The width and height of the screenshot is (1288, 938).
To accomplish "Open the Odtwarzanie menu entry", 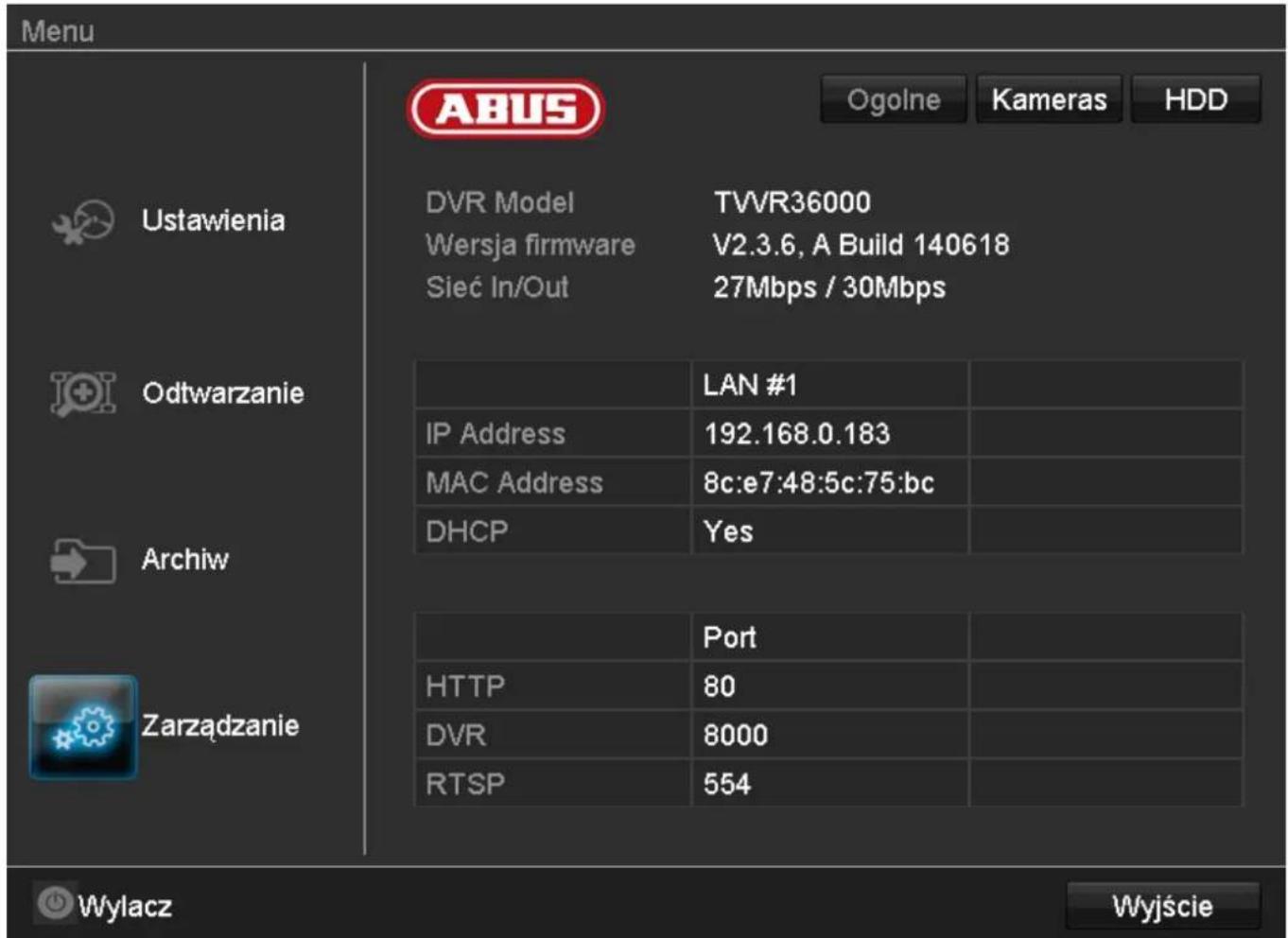I will 223,392.
